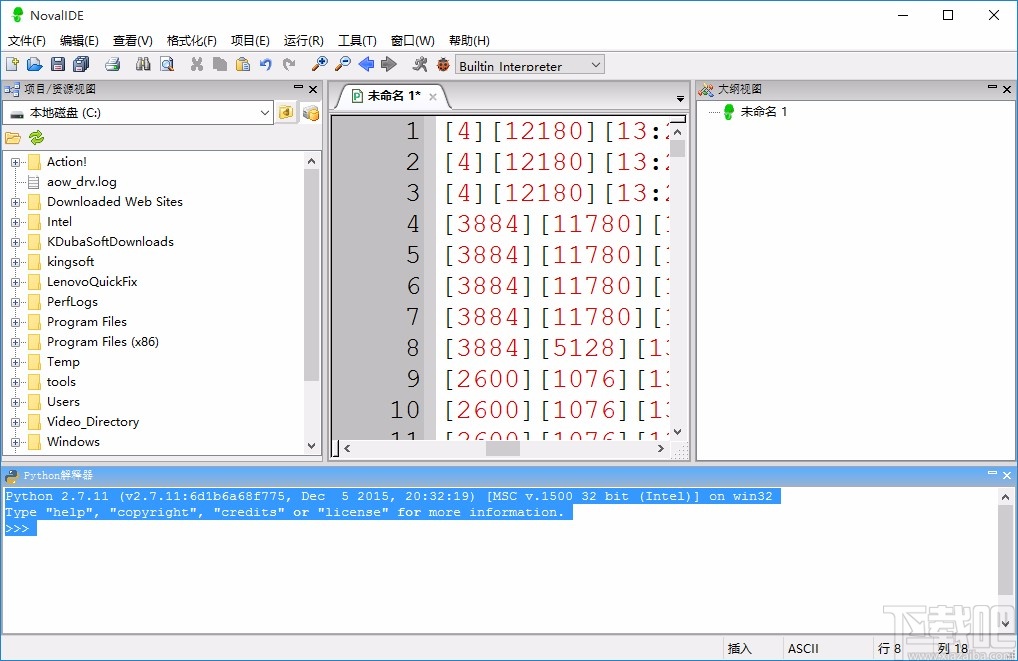Click line 8 in the code editor
The height and width of the screenshot is (661, 1018).
click(x=555, y=348)
